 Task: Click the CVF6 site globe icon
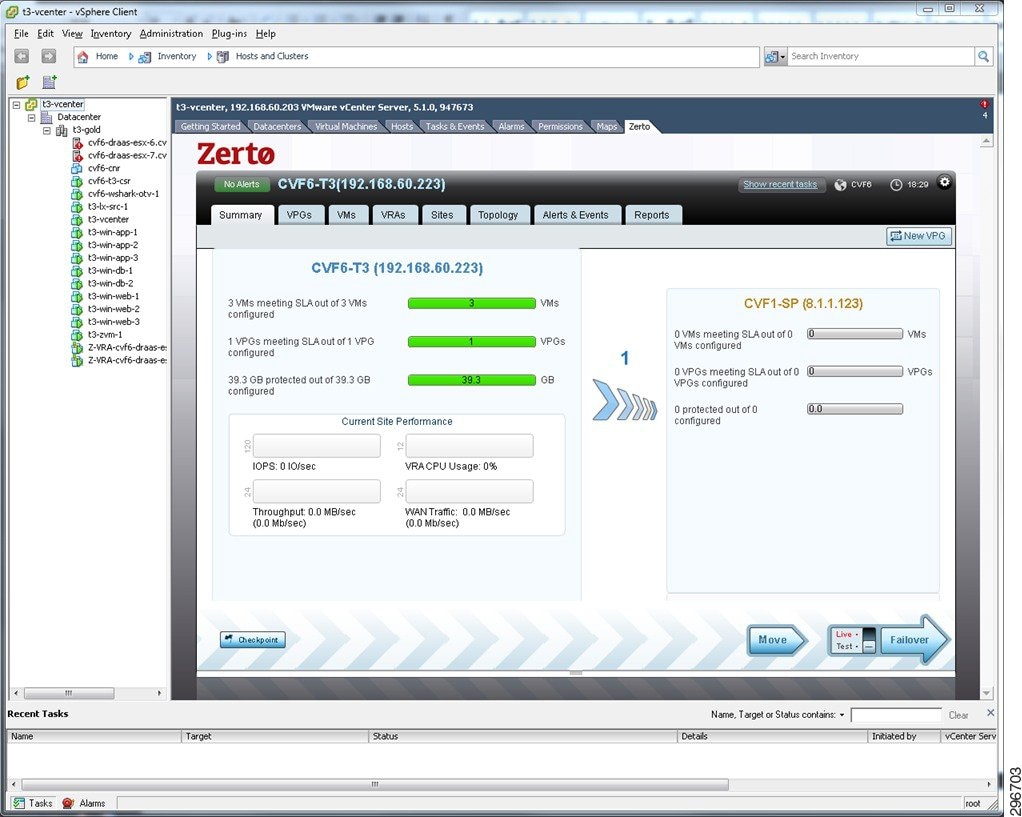coord(840,185)
